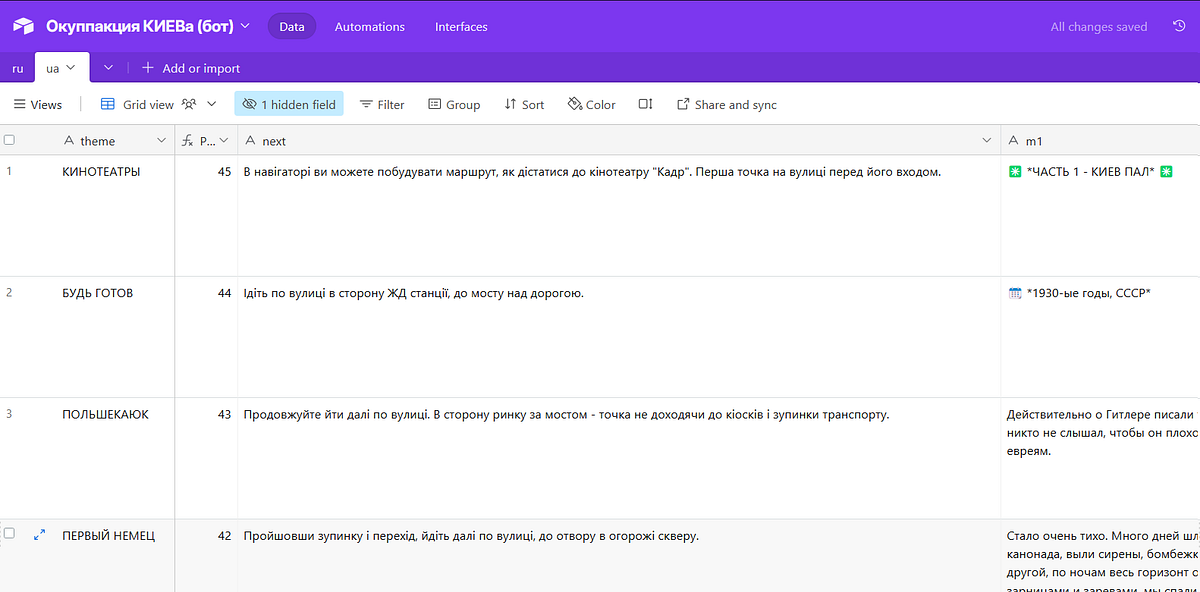Select the m1 cell starting Действительно о Гитлере
Viewport: 1200px width, 592px height.
pos(1100,458)
